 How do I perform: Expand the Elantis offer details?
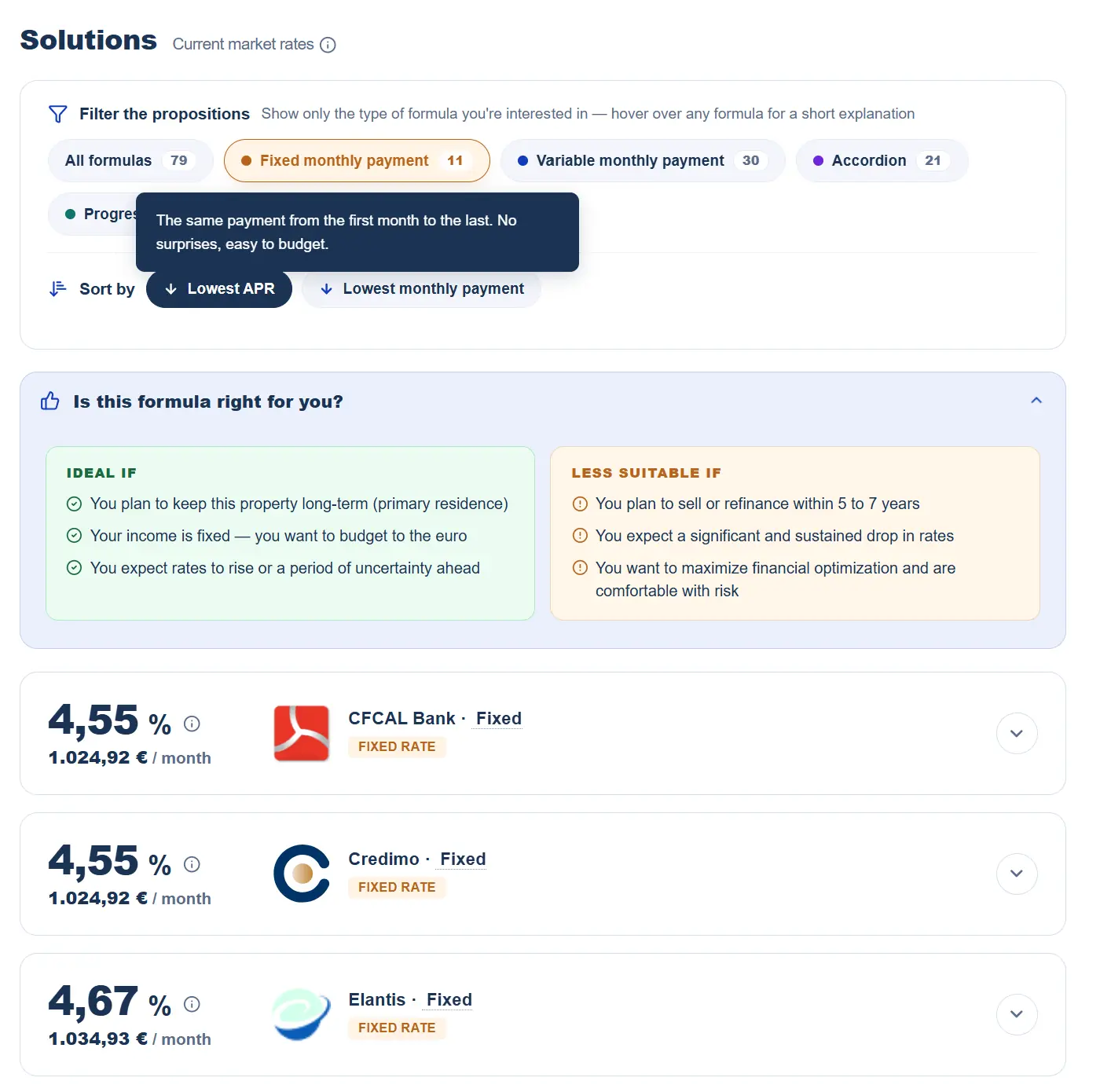point(1017,1014)
